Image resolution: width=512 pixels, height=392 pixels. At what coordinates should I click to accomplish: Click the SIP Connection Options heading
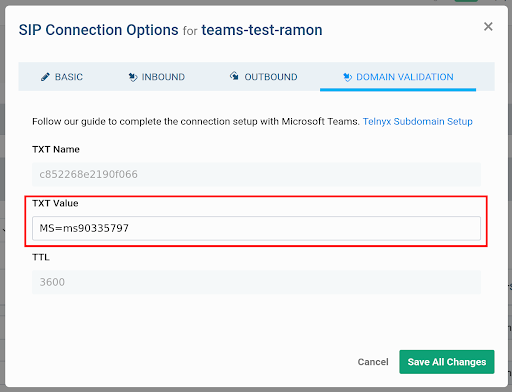click(99, 30)
